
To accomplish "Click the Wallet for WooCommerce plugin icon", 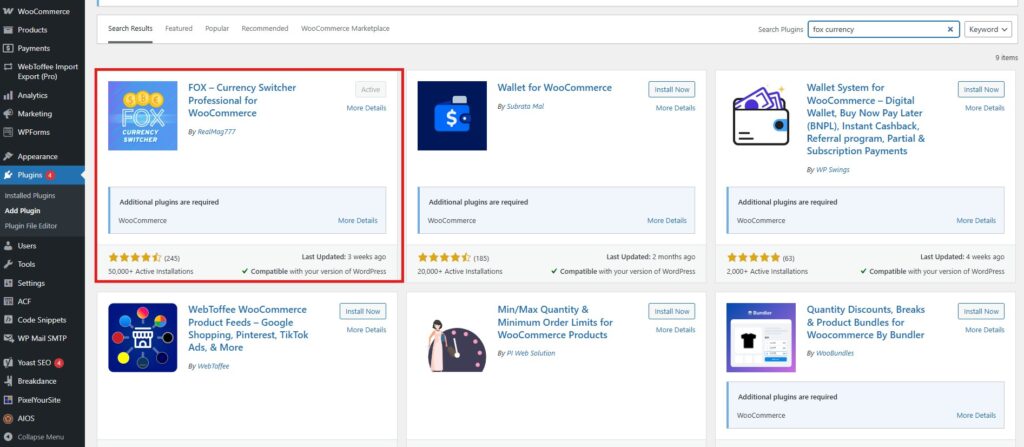I will [452, 115].
